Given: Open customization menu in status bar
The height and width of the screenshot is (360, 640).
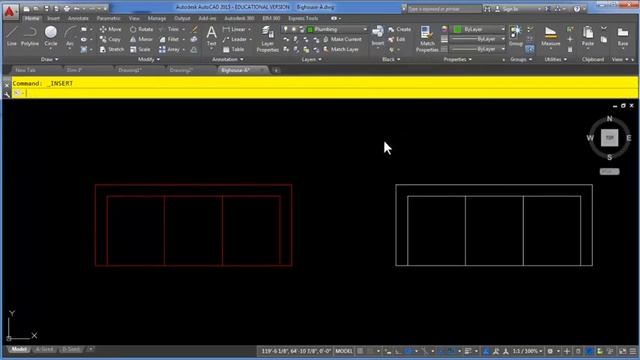Looking at the screenshot, I should coord(633,351).
